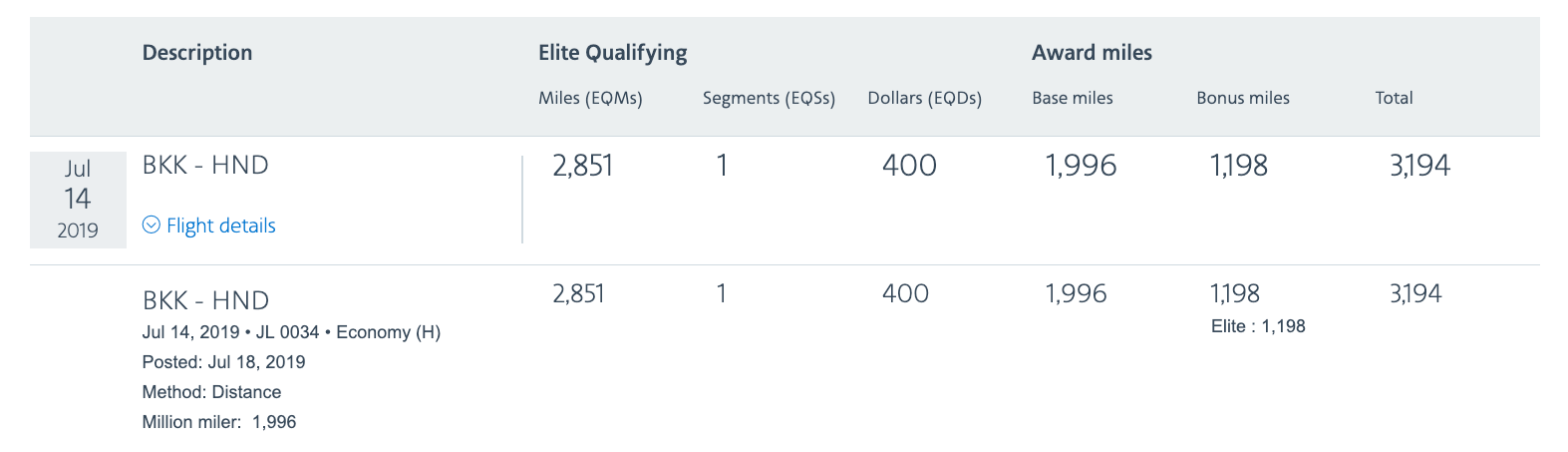Collapse the Flight details link
Viewport: 1568px width, 452px height.
tap(220, 226)
